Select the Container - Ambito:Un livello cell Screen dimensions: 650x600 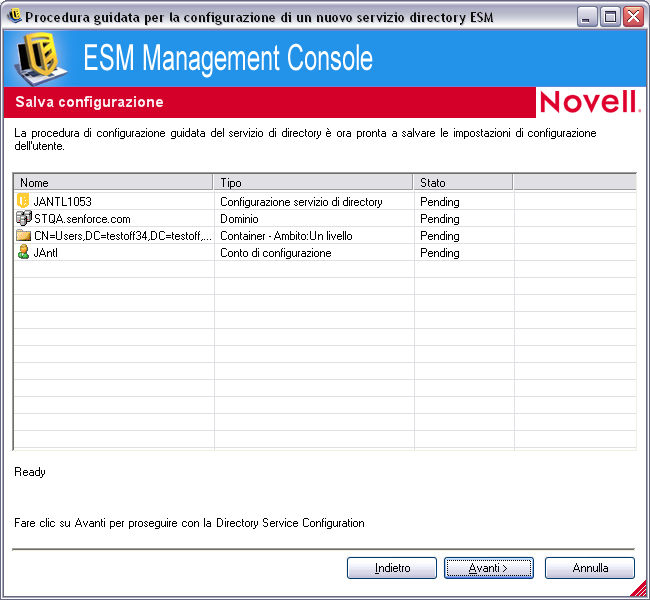286,236
